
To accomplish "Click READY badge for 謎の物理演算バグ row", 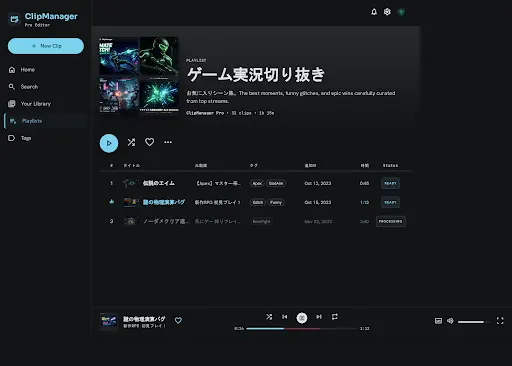I will click(x=390, y=202).
